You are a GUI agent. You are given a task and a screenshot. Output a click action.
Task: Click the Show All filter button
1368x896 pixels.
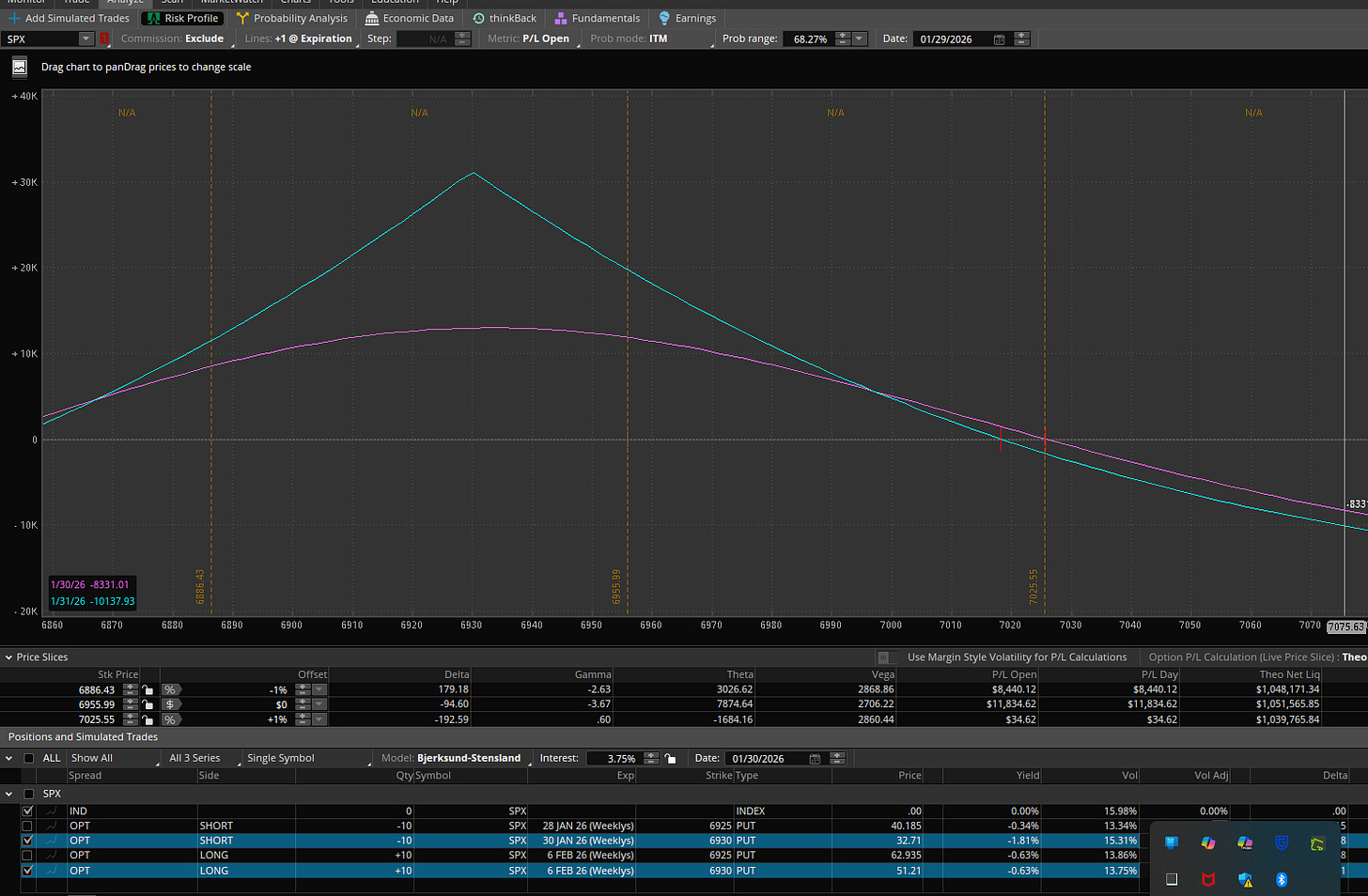coord(92,758)
